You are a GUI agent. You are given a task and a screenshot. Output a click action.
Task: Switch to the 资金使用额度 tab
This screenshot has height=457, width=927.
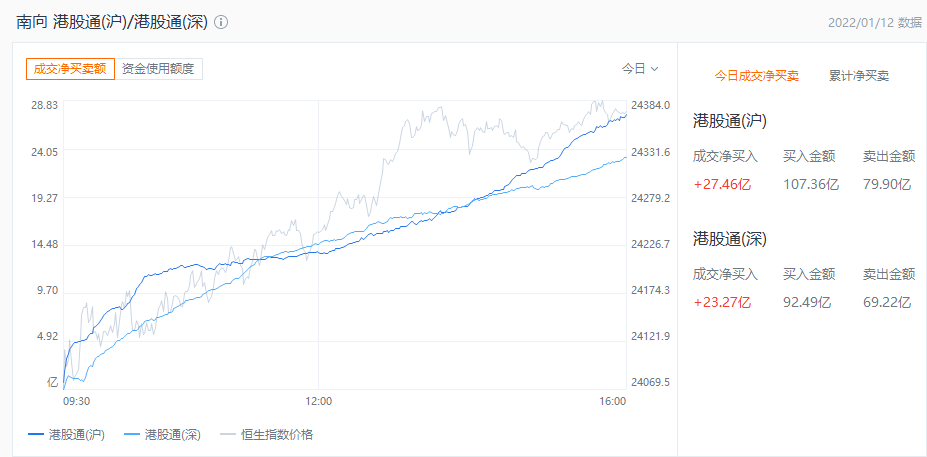[160, 69]
